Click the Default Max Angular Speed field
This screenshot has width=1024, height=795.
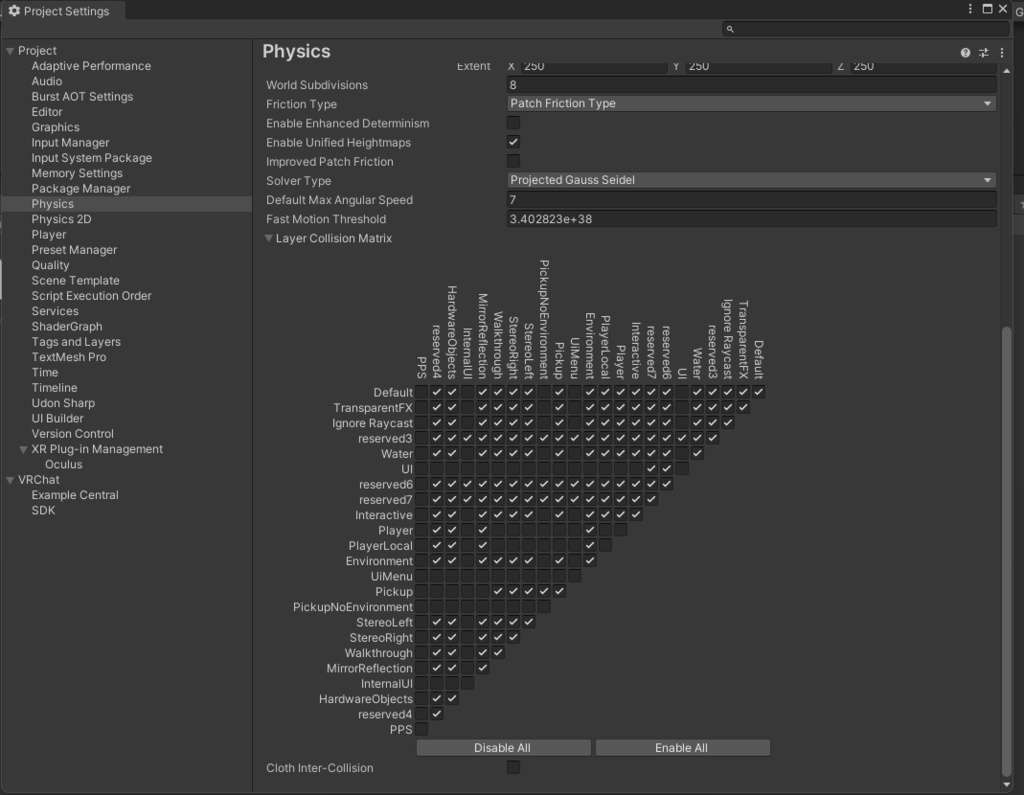pos(752,199)
